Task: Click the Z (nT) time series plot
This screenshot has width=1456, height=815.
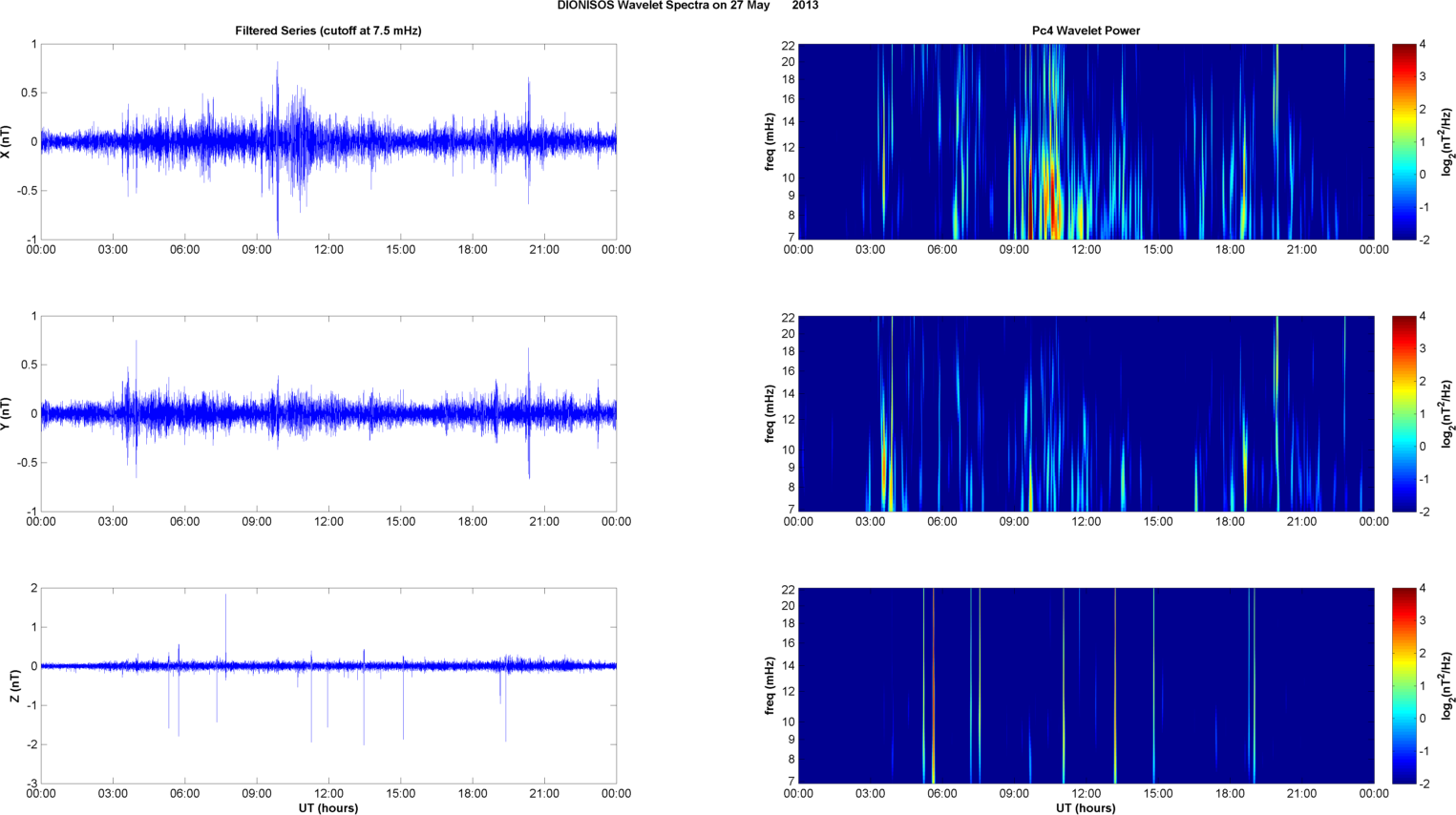Action: 328,685
